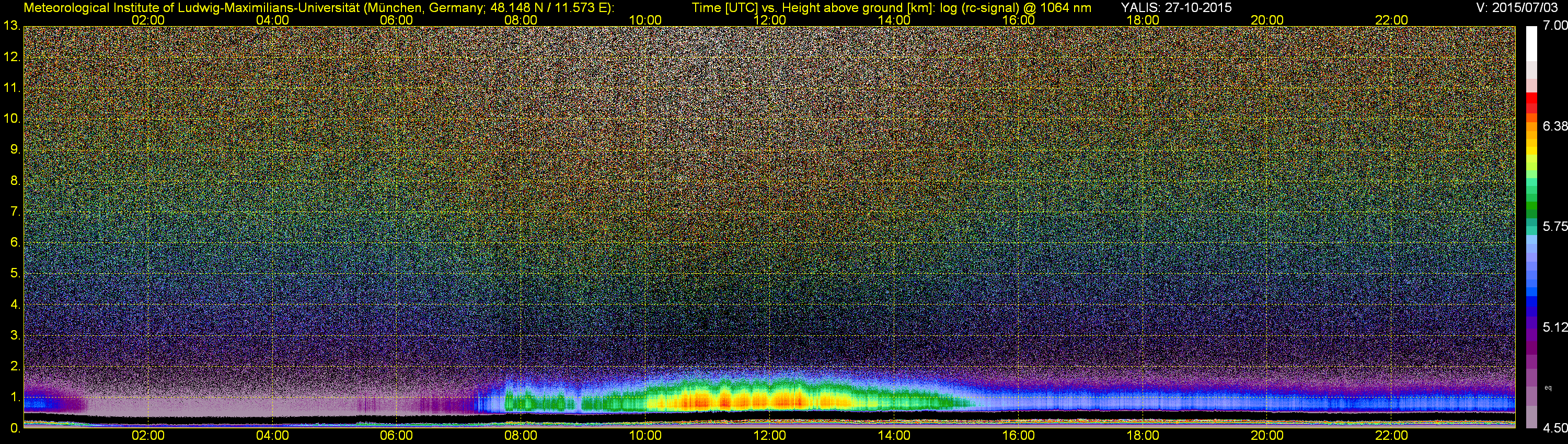Screen dimensions: 1568x444
Task: Select the 16:00 tick label on top axis
Action: (1018, 20)
